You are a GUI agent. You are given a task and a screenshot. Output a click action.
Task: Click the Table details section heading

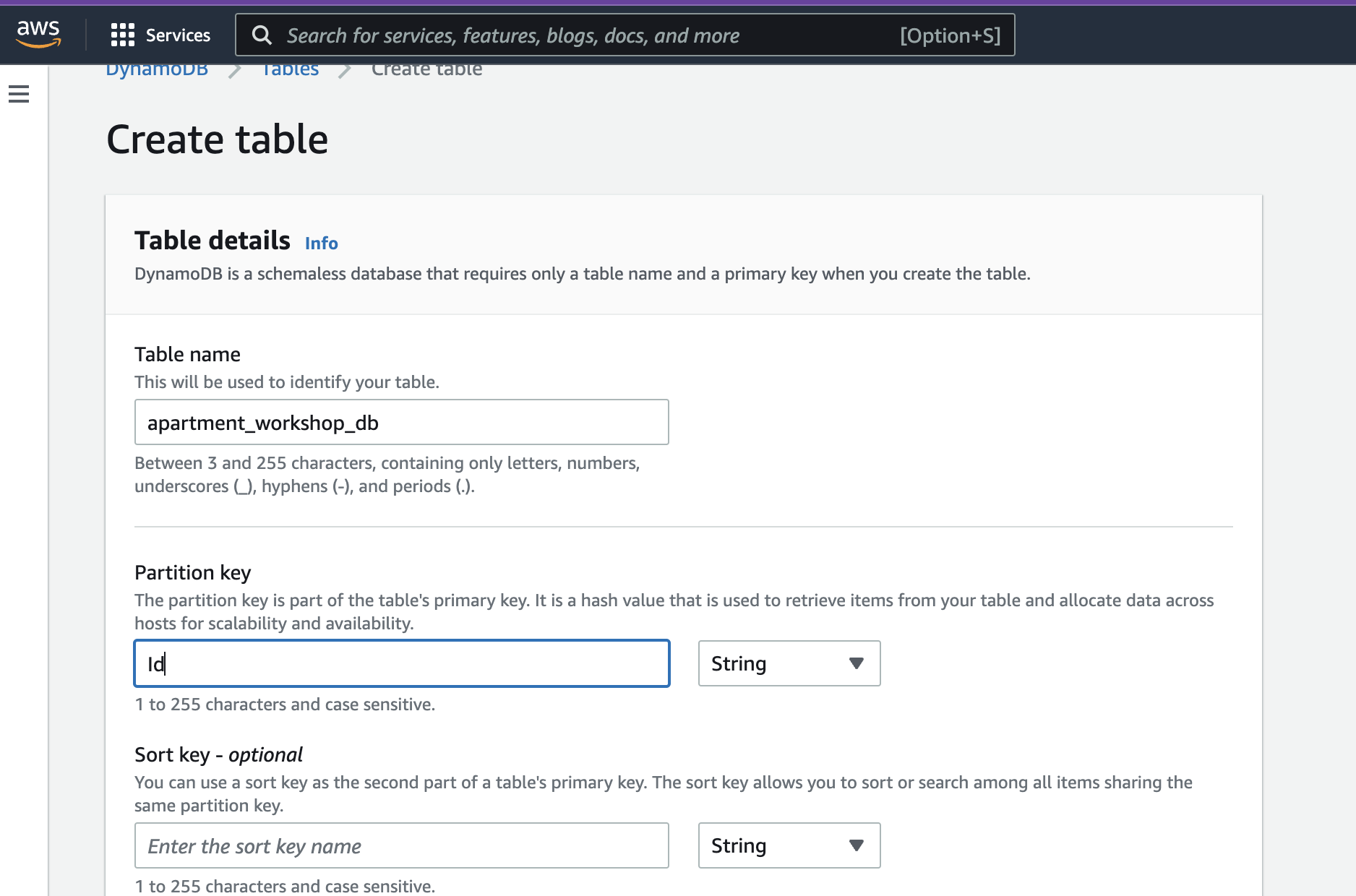(213, 241)
